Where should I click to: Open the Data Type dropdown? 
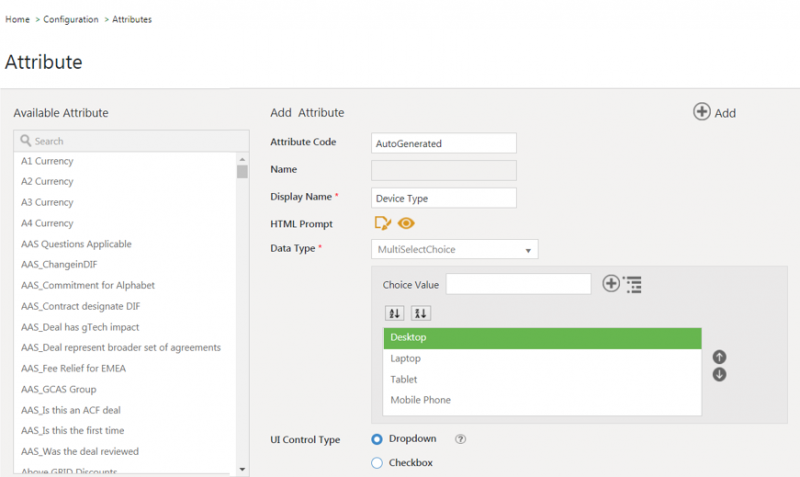[454, 249]
